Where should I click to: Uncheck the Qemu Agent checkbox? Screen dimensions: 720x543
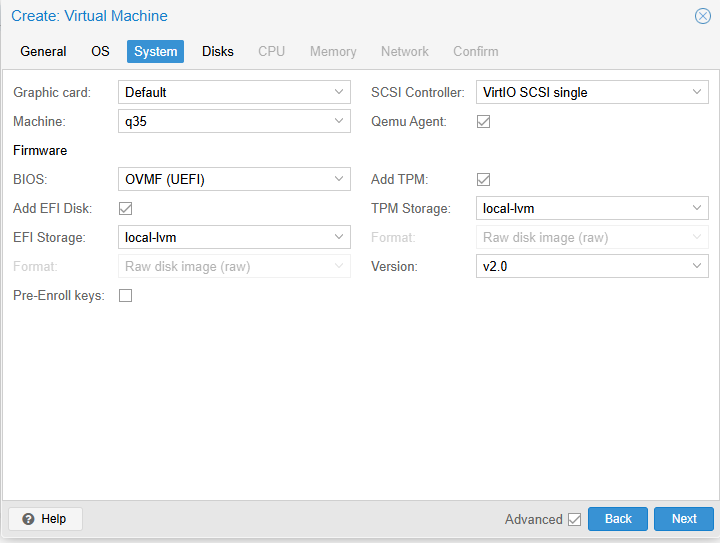483,122
